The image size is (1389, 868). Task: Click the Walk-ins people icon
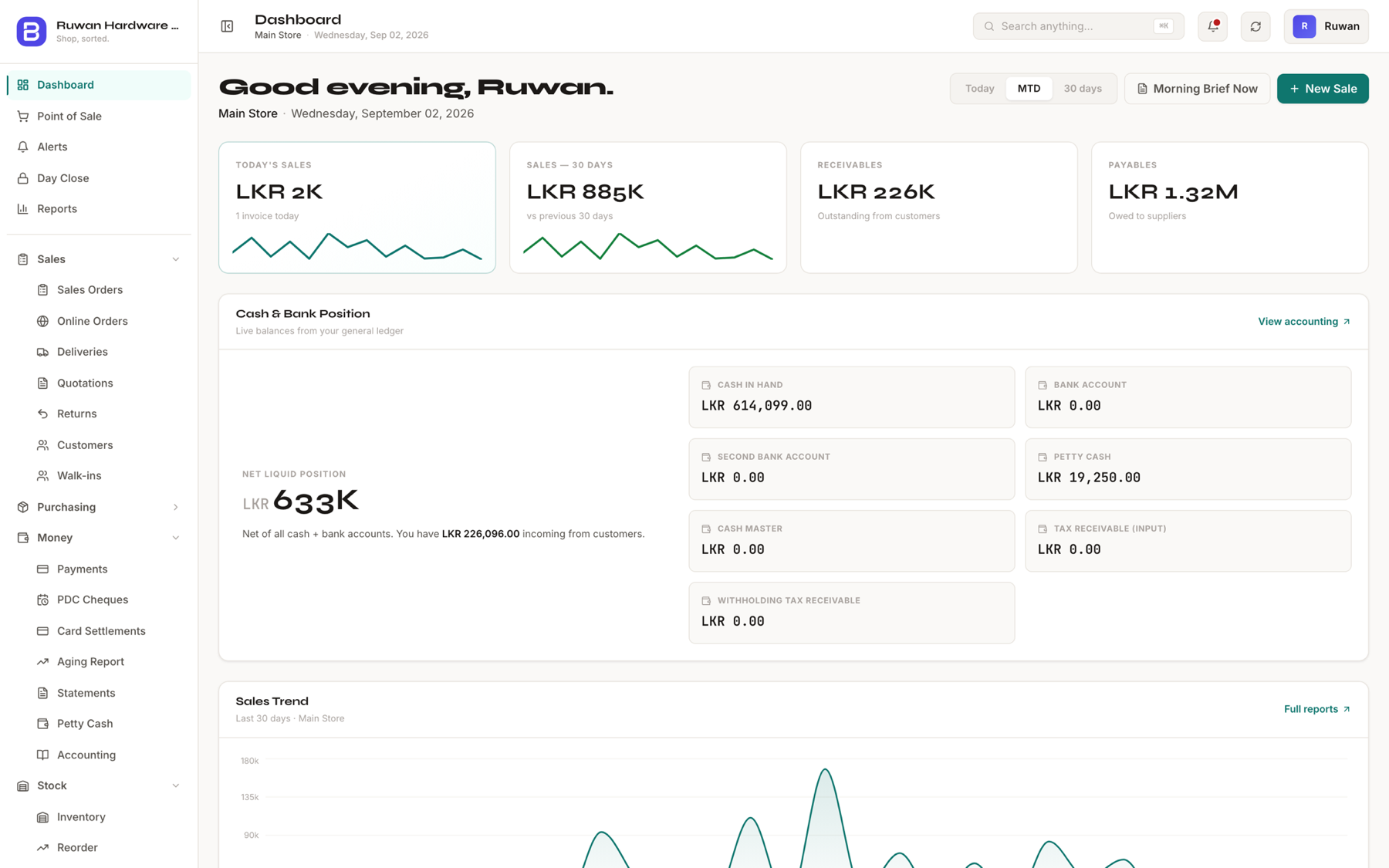coord(42,476)
